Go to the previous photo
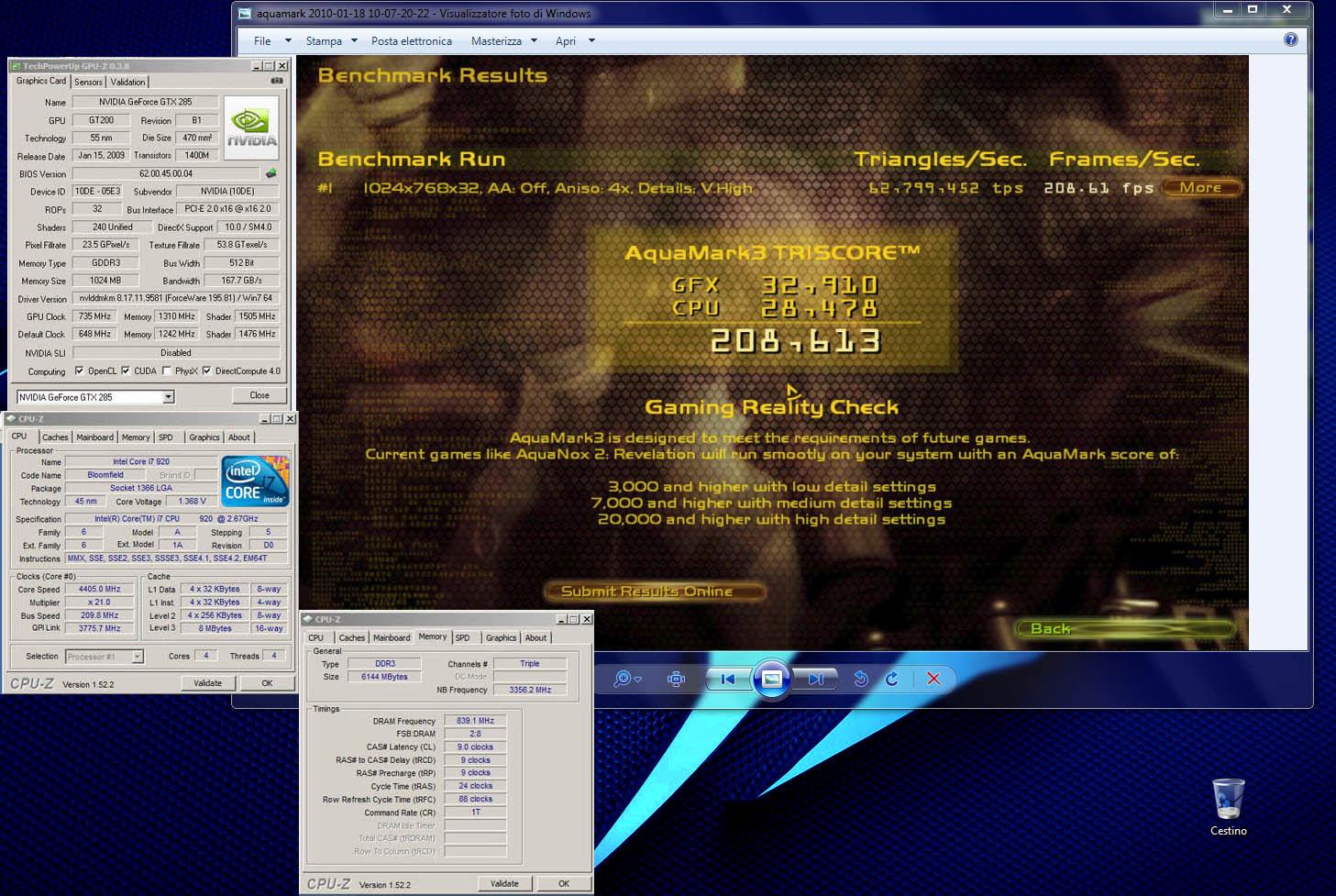1336x896 pixels. [x=728, y=679]
